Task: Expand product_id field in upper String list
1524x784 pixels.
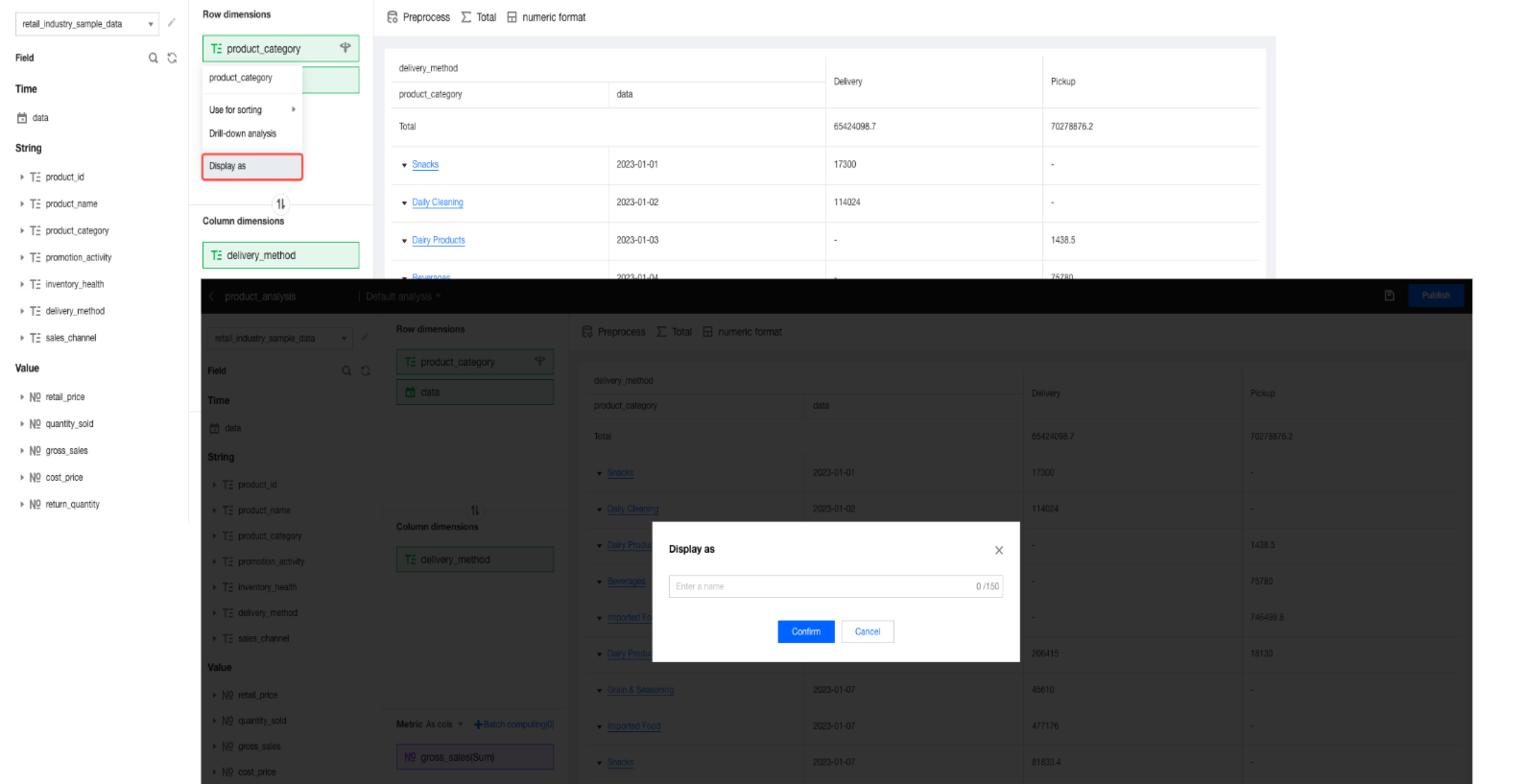Action: point(22,178)
